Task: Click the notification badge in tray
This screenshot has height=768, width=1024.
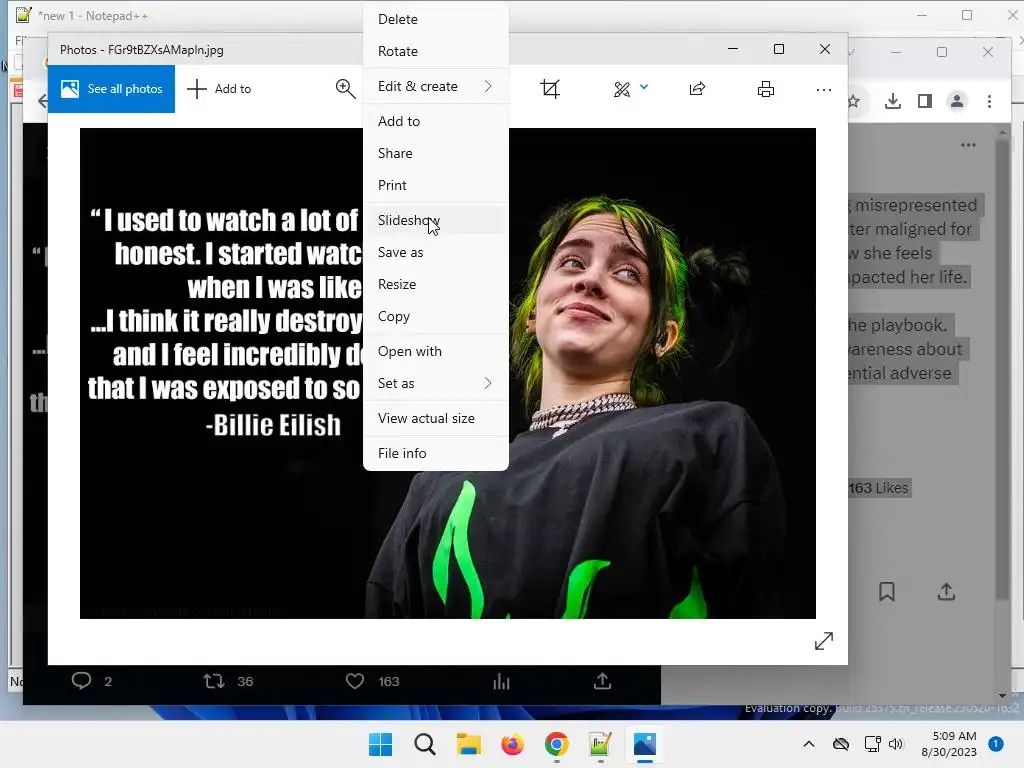Action: point(995,744)
